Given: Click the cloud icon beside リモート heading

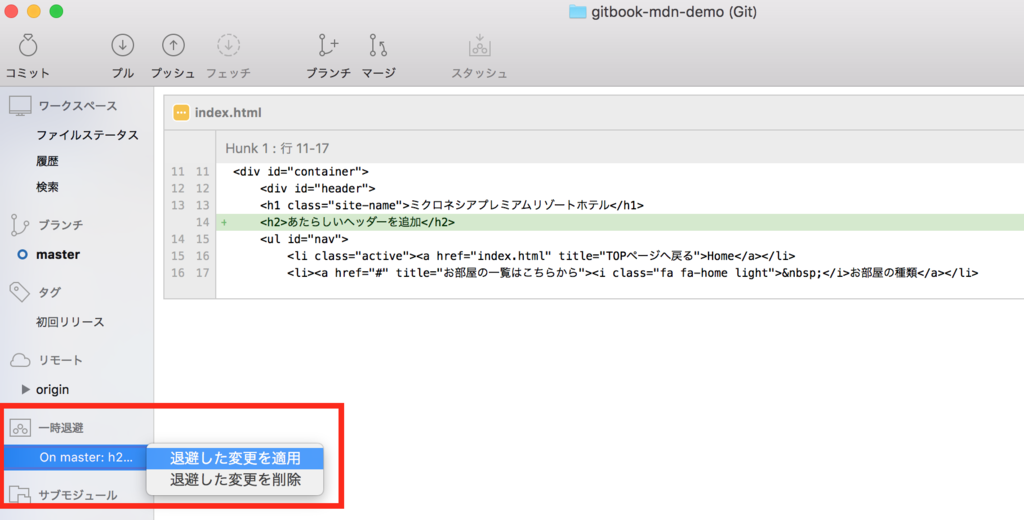Looking at the screenshot, I should click(x=20, y=360).
